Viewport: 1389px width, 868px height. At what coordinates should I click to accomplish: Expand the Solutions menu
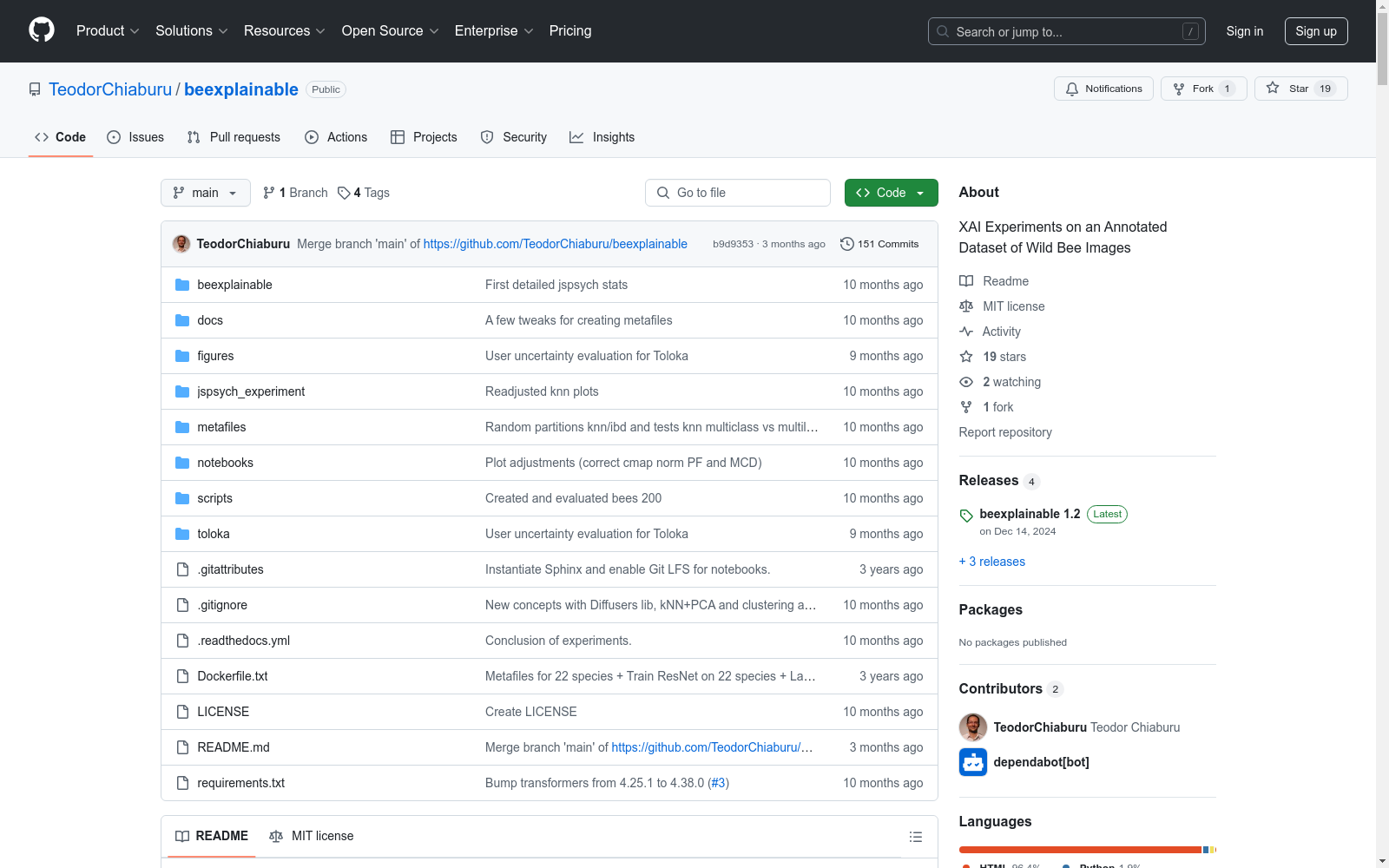[x=192, y=31]
